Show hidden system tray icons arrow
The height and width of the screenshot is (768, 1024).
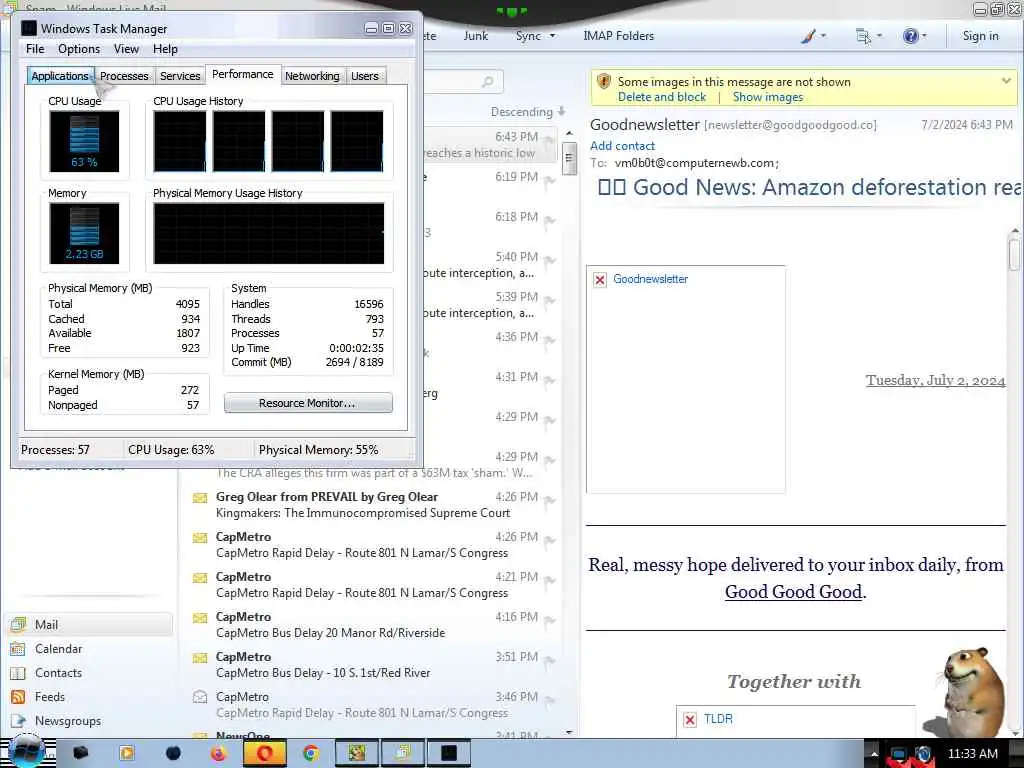tap(874, 754)
